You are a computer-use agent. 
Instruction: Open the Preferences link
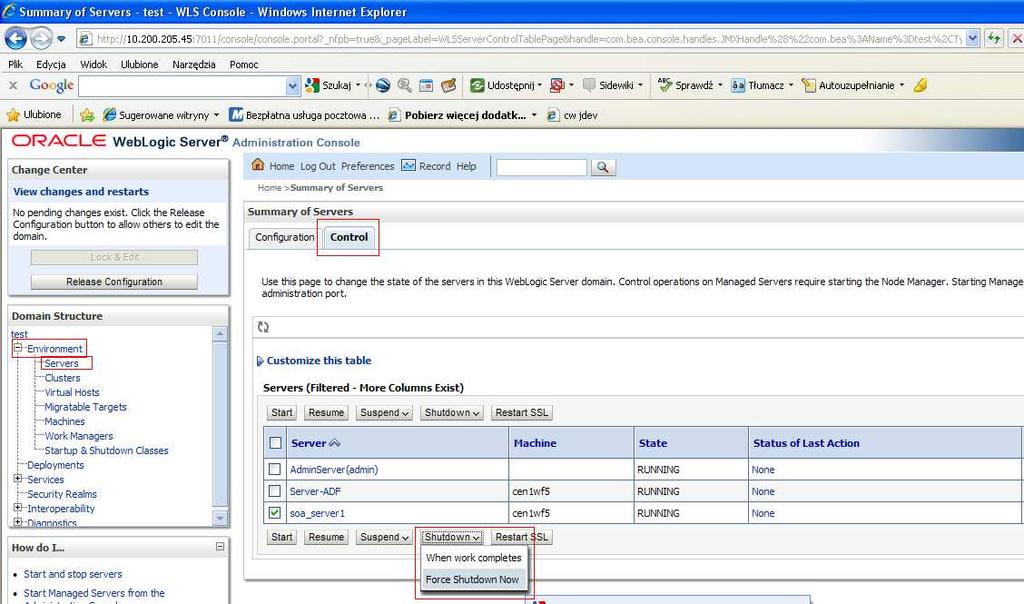pyautogui.click(x=368, y=167)
